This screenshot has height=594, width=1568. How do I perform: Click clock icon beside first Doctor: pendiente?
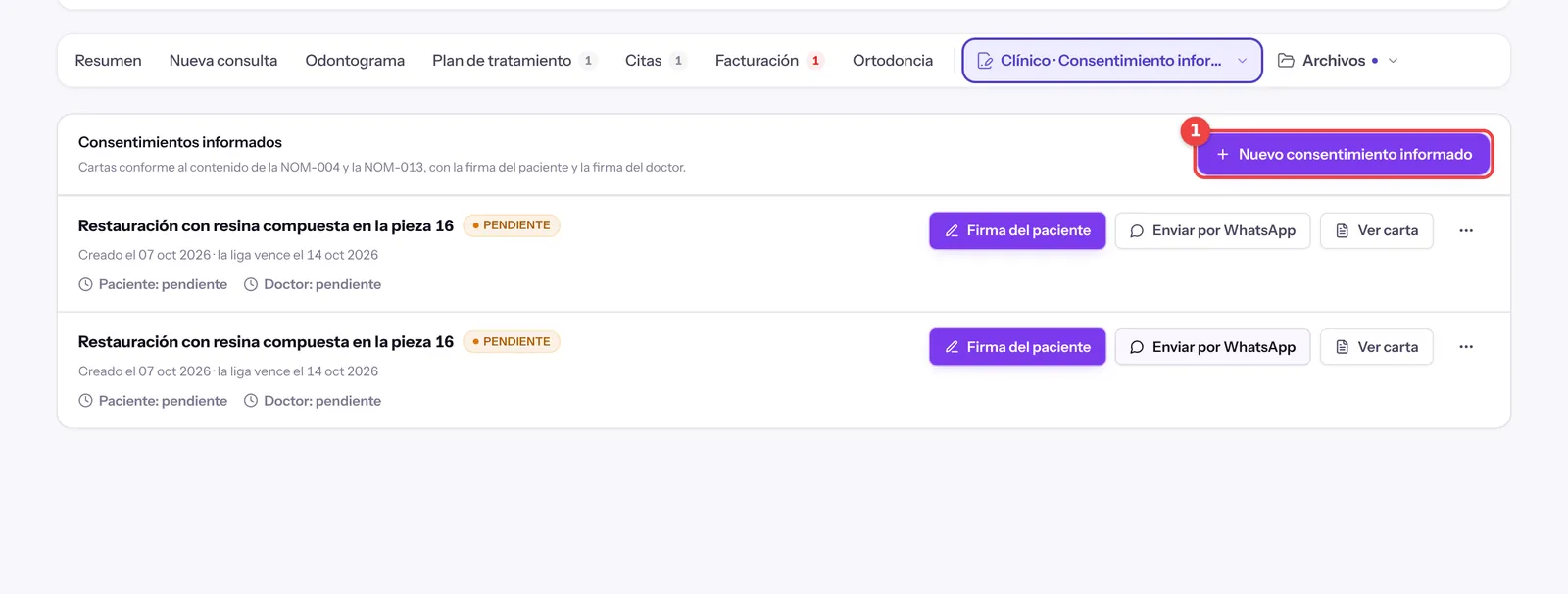(x=251, y=284)
